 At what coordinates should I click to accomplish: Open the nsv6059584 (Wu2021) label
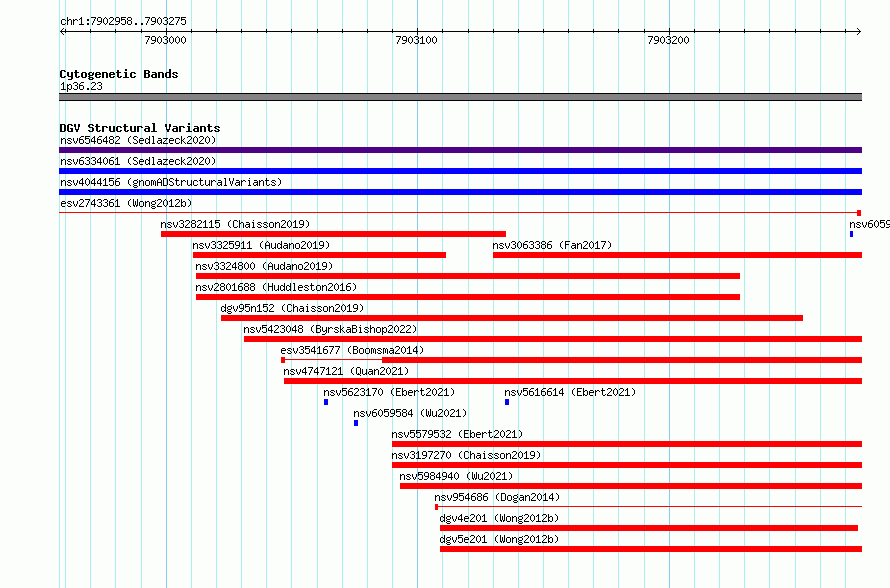[410, 413]
